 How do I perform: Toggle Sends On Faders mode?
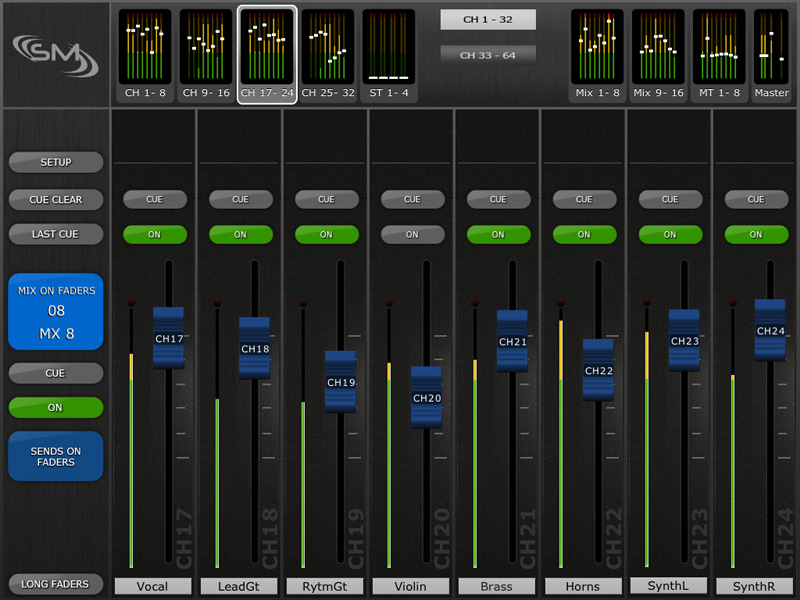coord(55,457)
